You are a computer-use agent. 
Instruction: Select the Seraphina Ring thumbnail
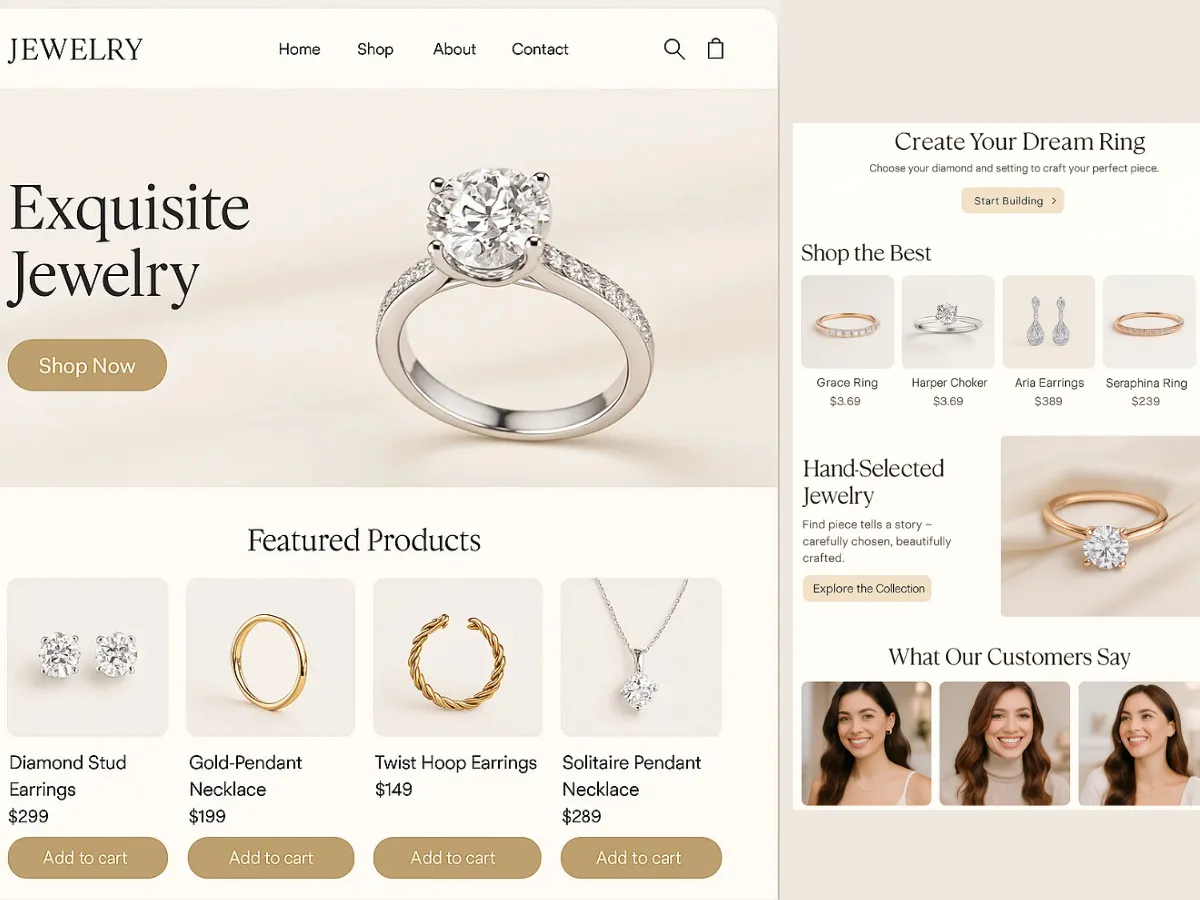click(1149, 322)
